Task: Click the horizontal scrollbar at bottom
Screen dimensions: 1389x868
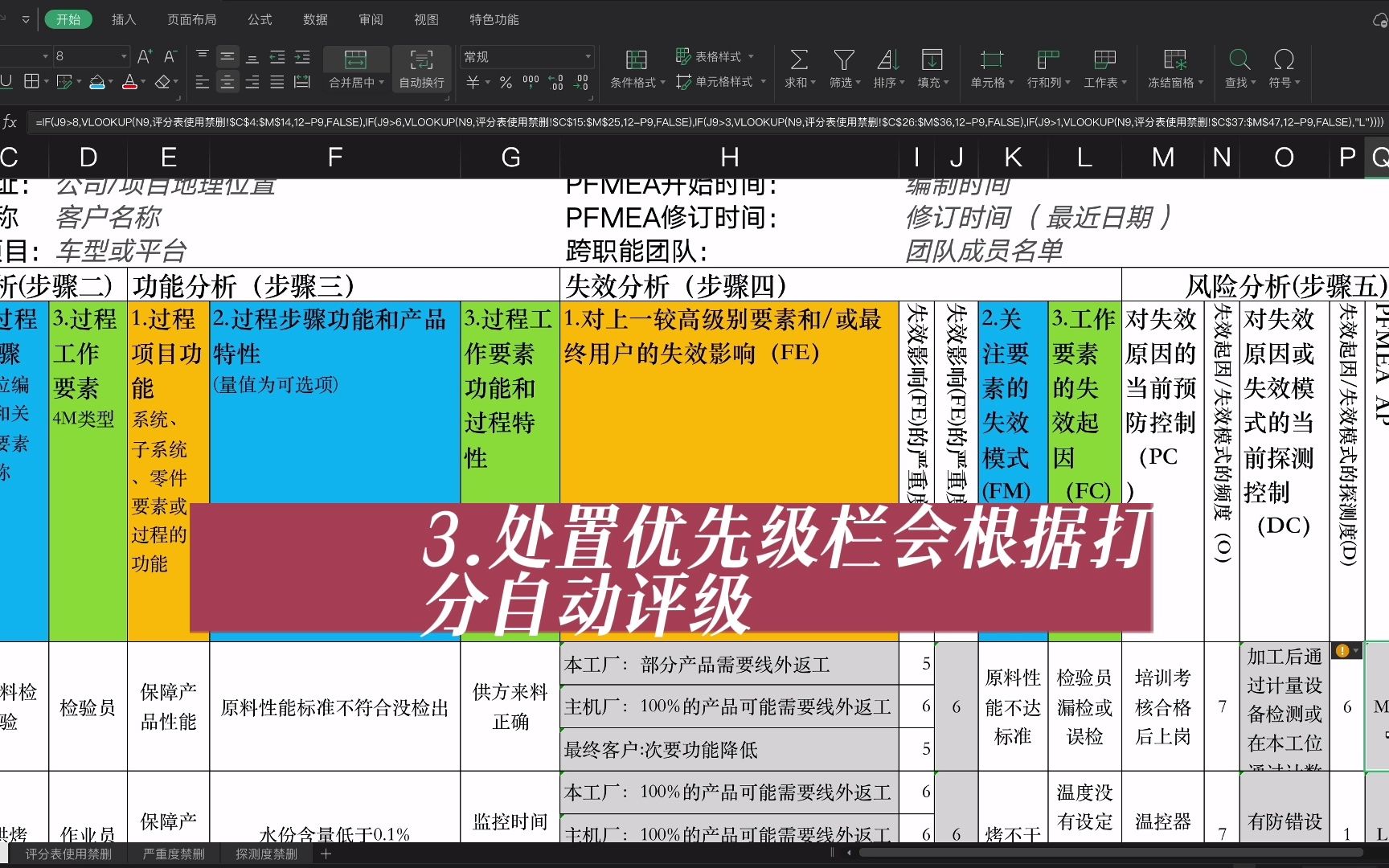Action: pyautogui.click(x=1112, y=853)
